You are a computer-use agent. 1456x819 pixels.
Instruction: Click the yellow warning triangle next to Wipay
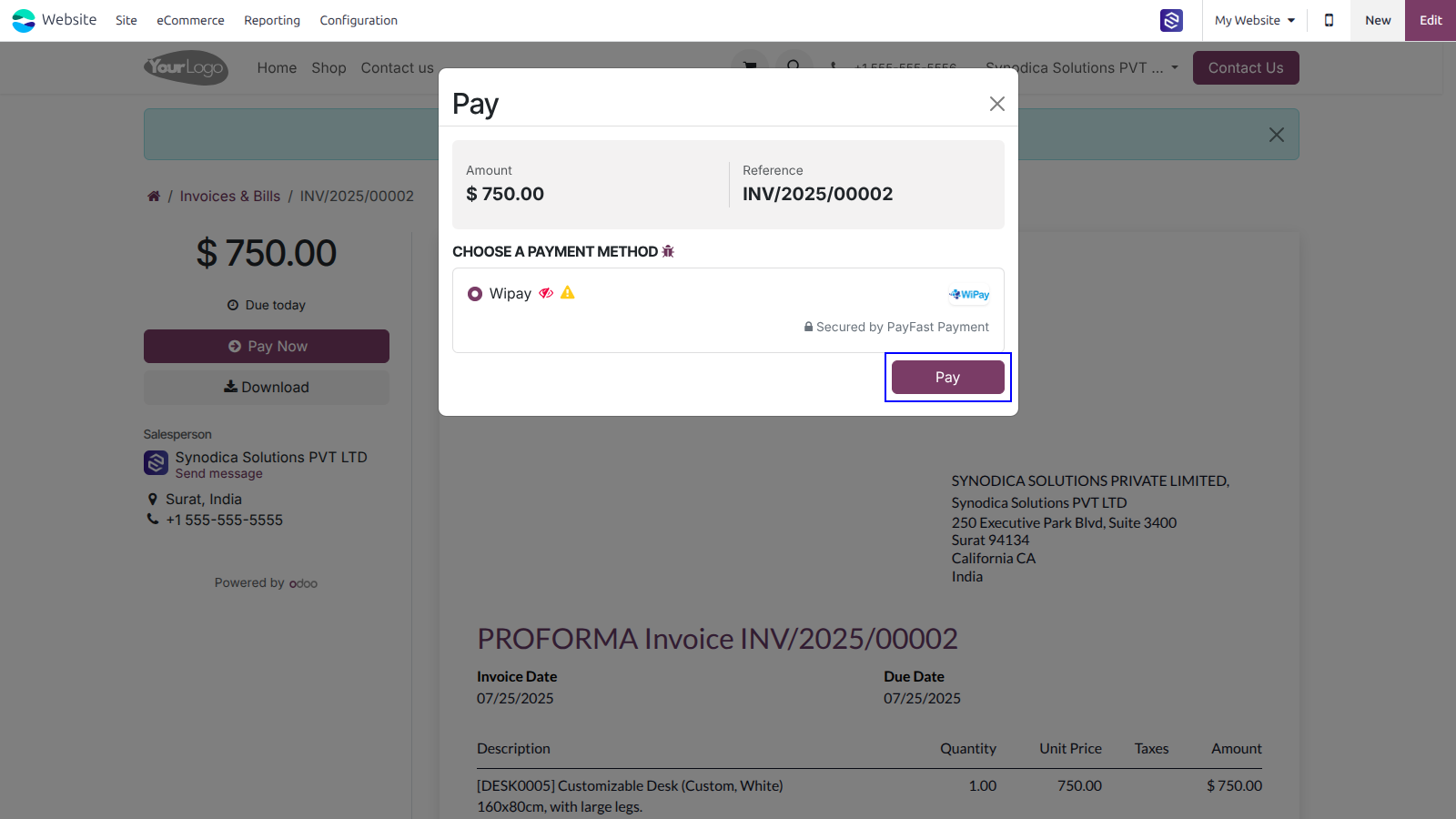(568, 292)
